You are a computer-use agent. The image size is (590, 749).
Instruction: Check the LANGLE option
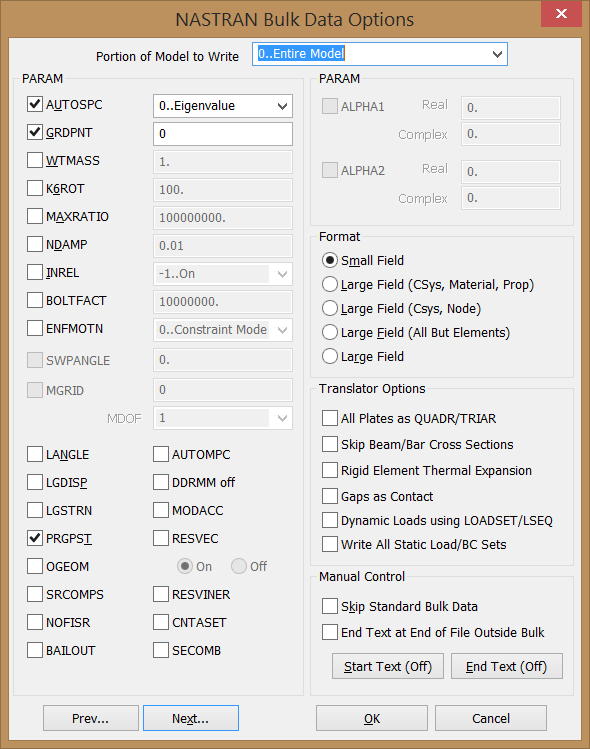pos(35,454)
